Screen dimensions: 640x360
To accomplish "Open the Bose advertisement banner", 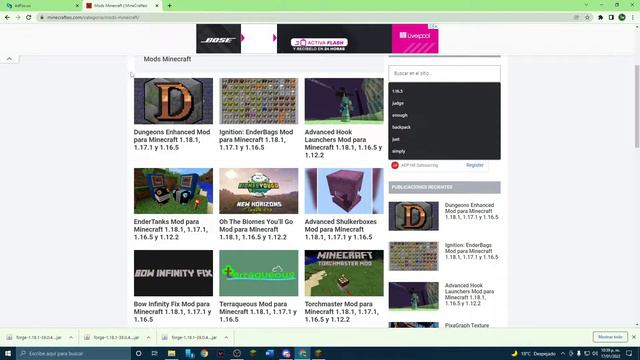I will point(218,39).
